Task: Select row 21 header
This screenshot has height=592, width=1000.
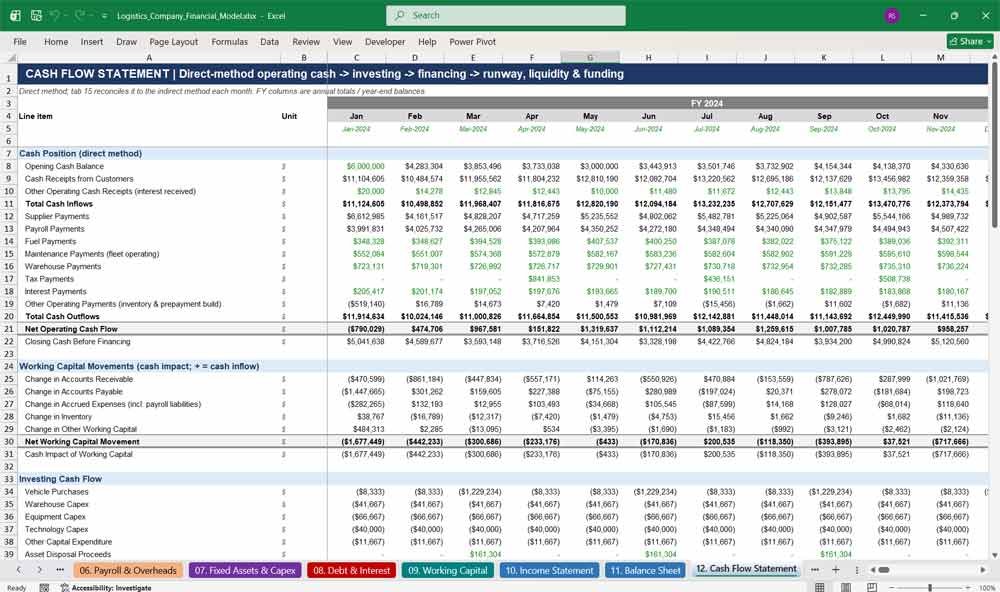Action: pyautogui.click(x=9, y=329)
